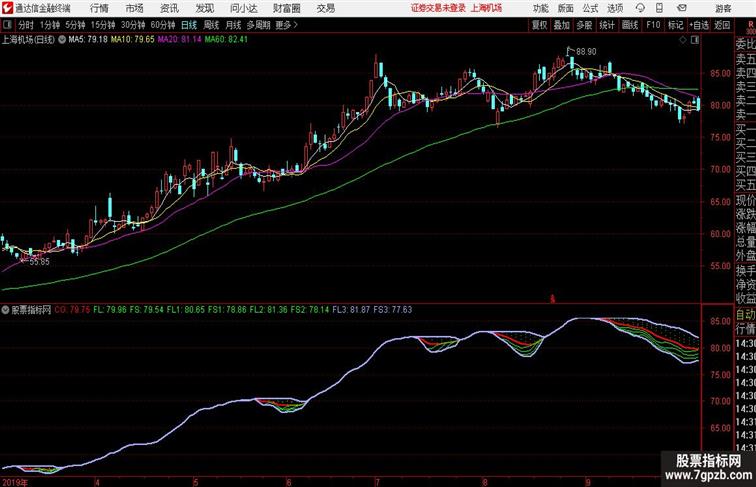
Task: Switch to 5分钟 period tab
Action: coord(75,25)
